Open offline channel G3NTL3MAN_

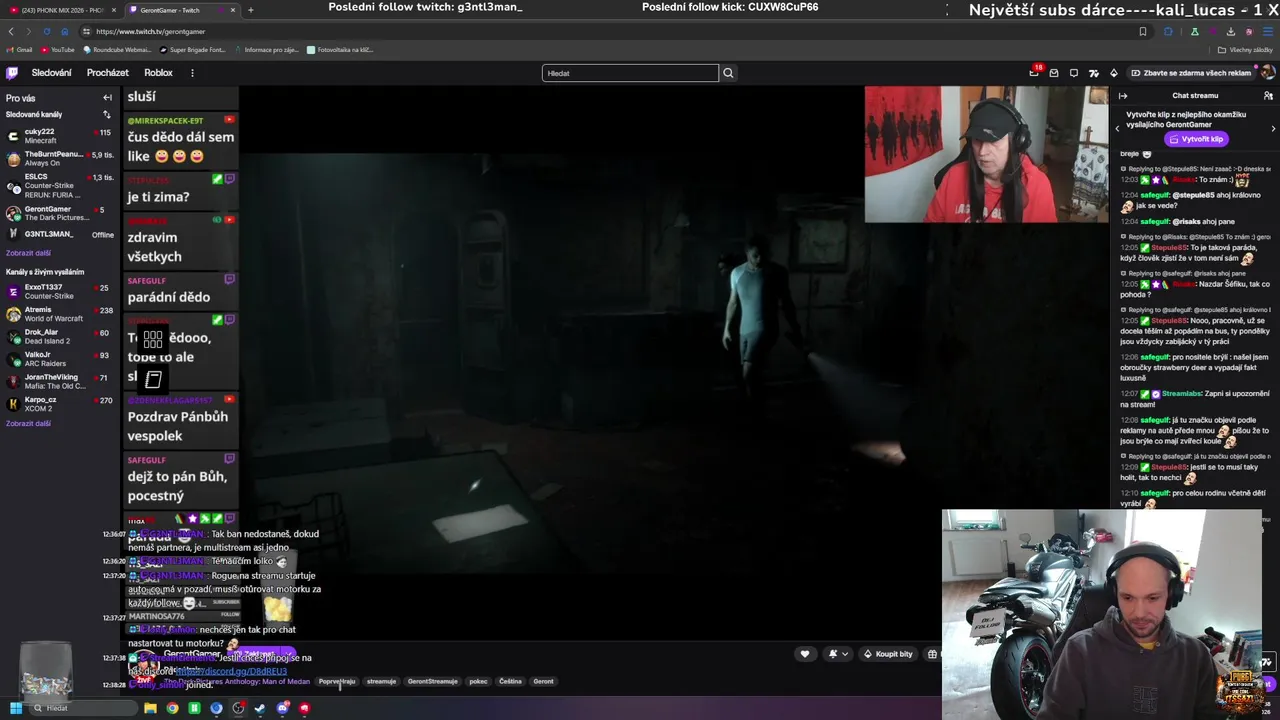tap(60, 234)
